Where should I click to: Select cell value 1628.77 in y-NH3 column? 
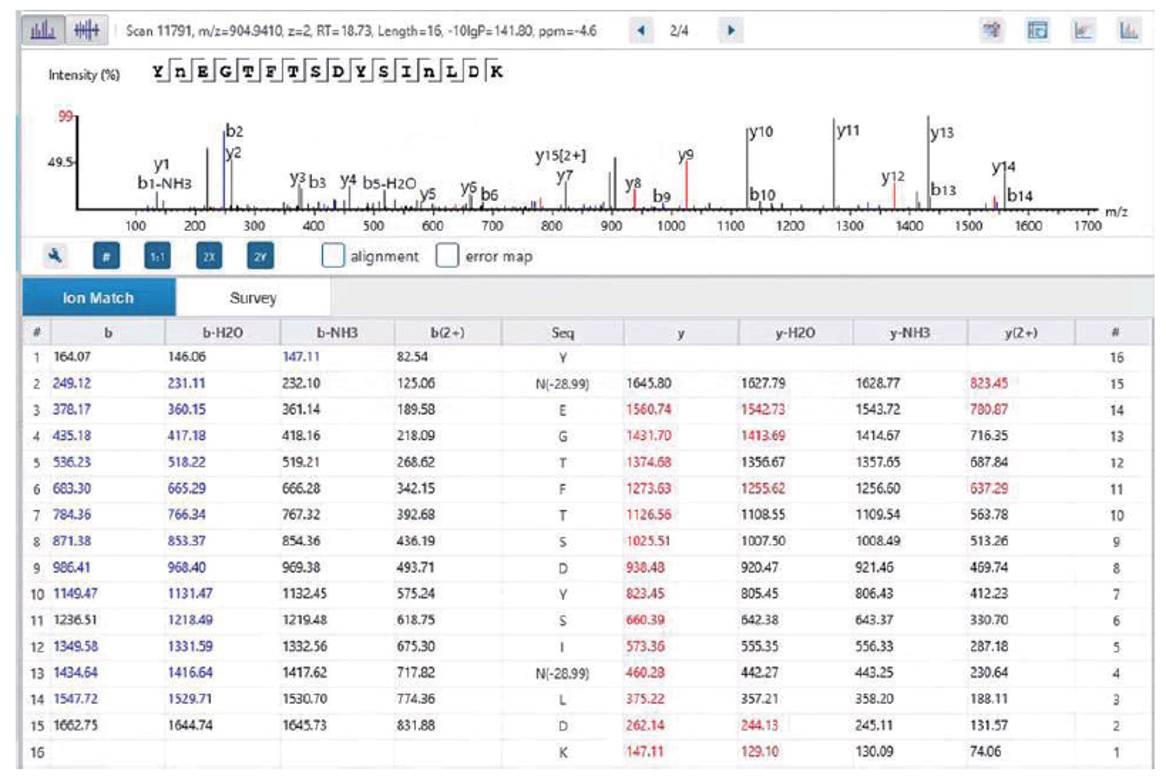click(877, 383)
